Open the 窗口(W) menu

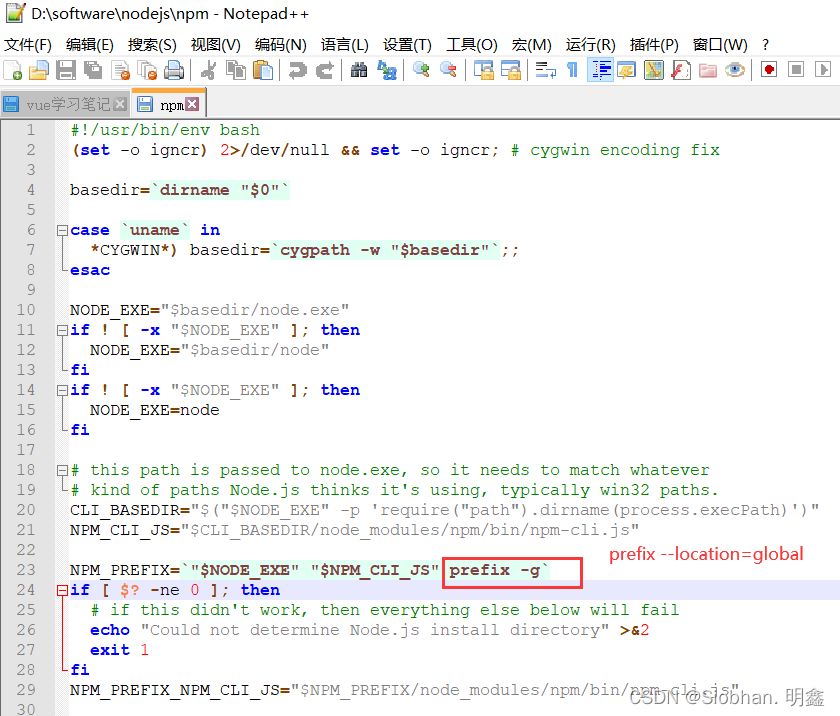coord(720,45)
